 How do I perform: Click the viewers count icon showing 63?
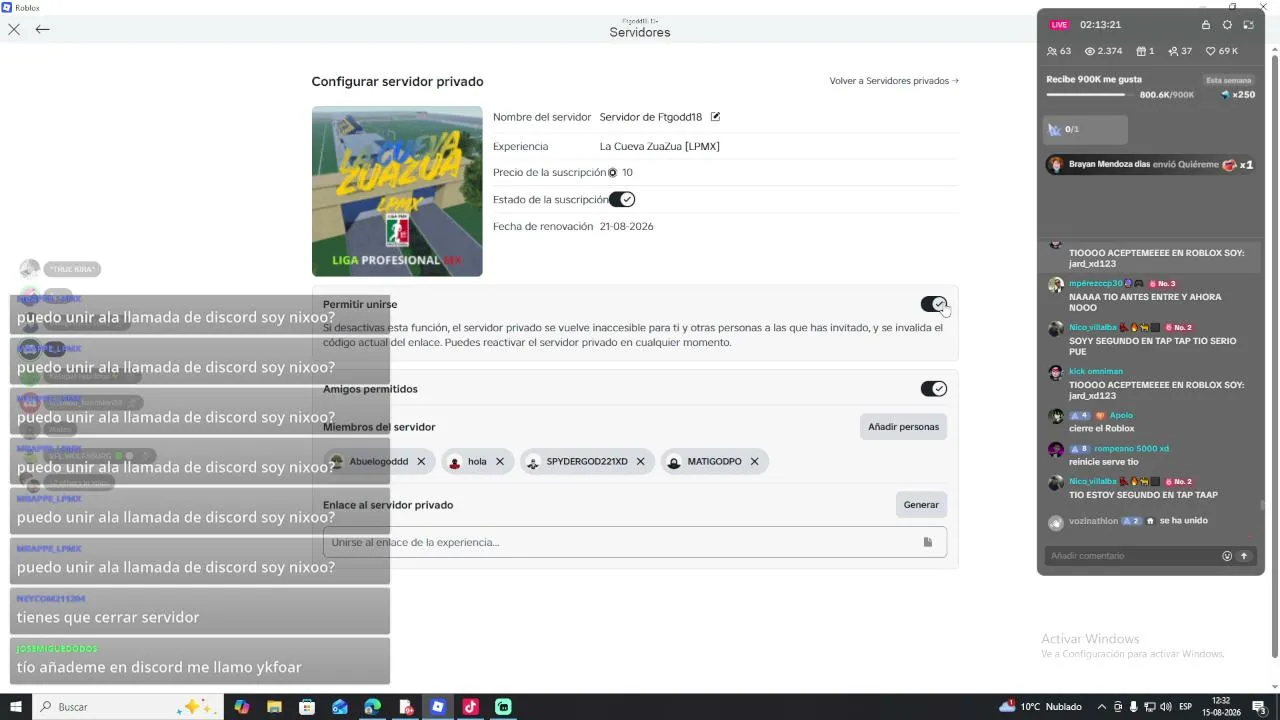pos(1052,51)
